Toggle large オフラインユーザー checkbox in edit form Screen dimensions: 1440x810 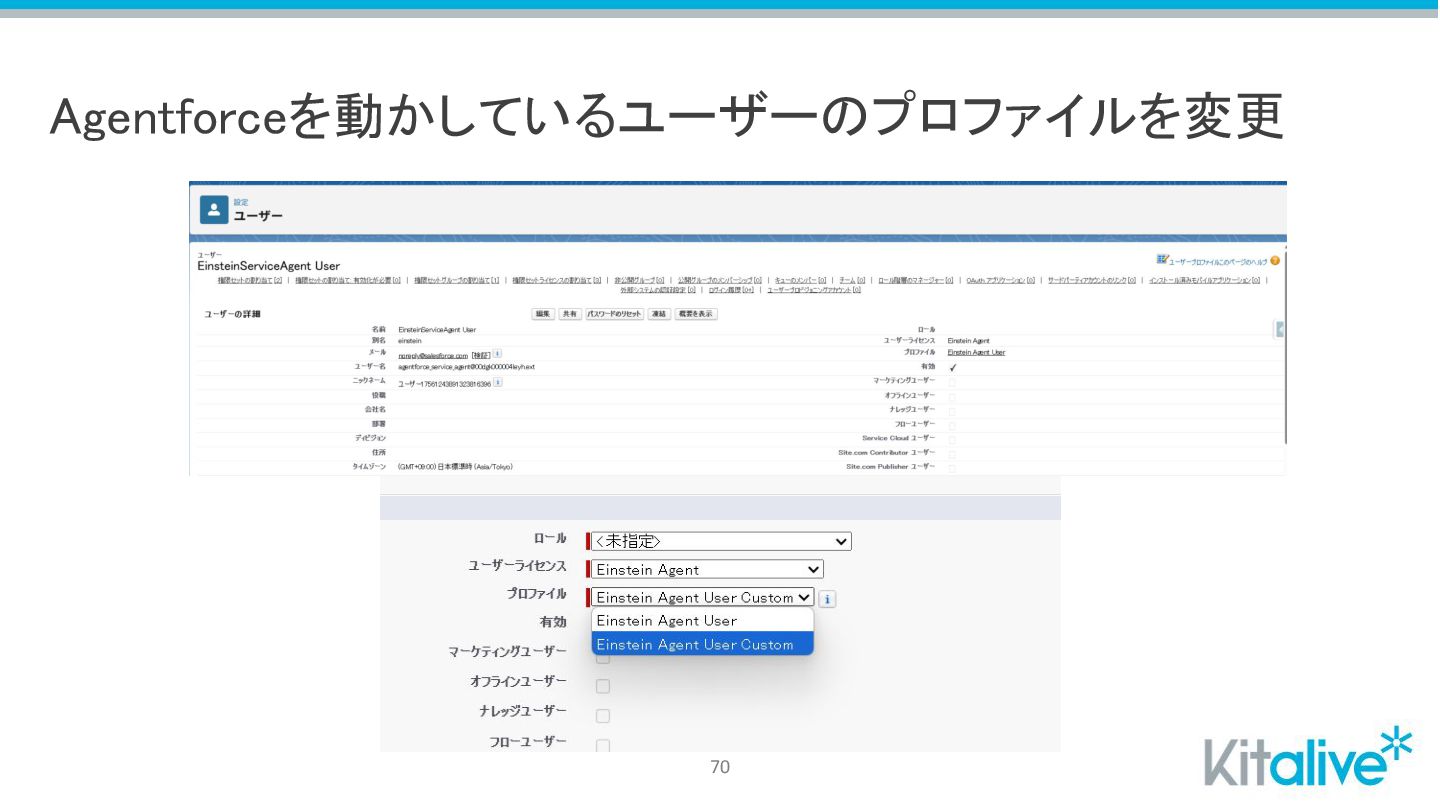[603, 686]
